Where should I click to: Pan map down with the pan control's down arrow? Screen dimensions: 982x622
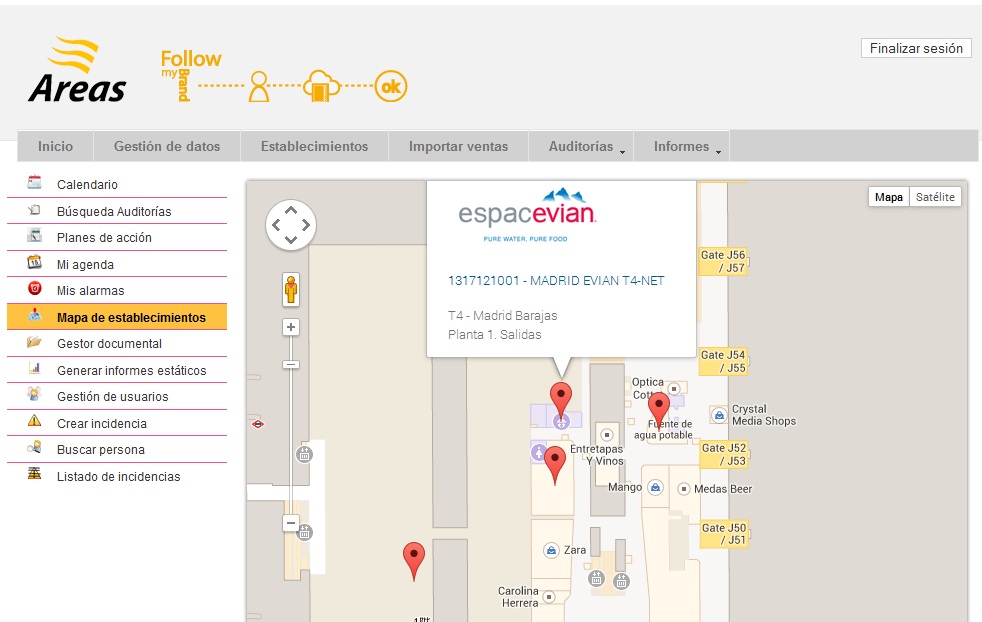[291, 239]
